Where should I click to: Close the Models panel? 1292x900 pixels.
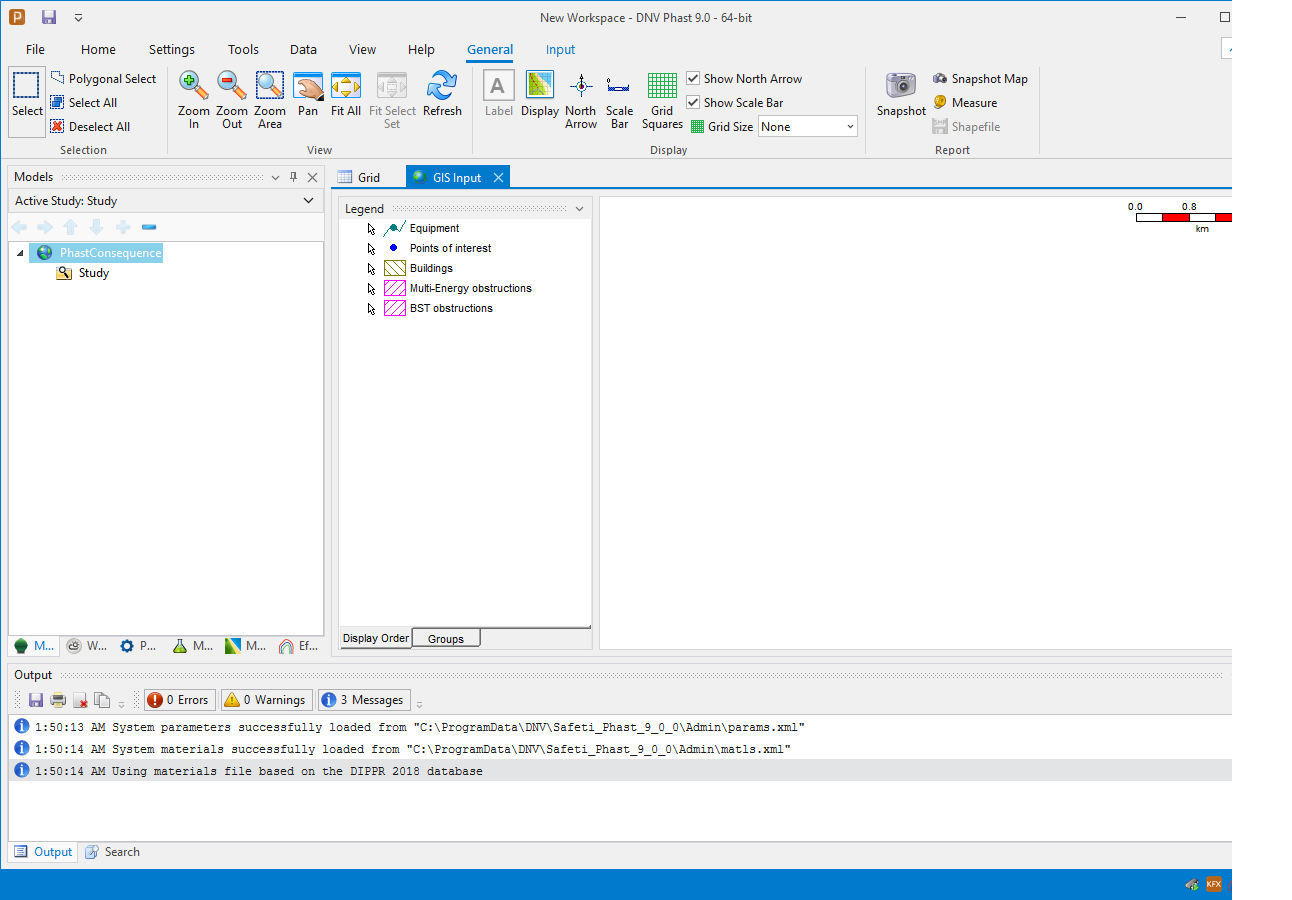[312, 177]
